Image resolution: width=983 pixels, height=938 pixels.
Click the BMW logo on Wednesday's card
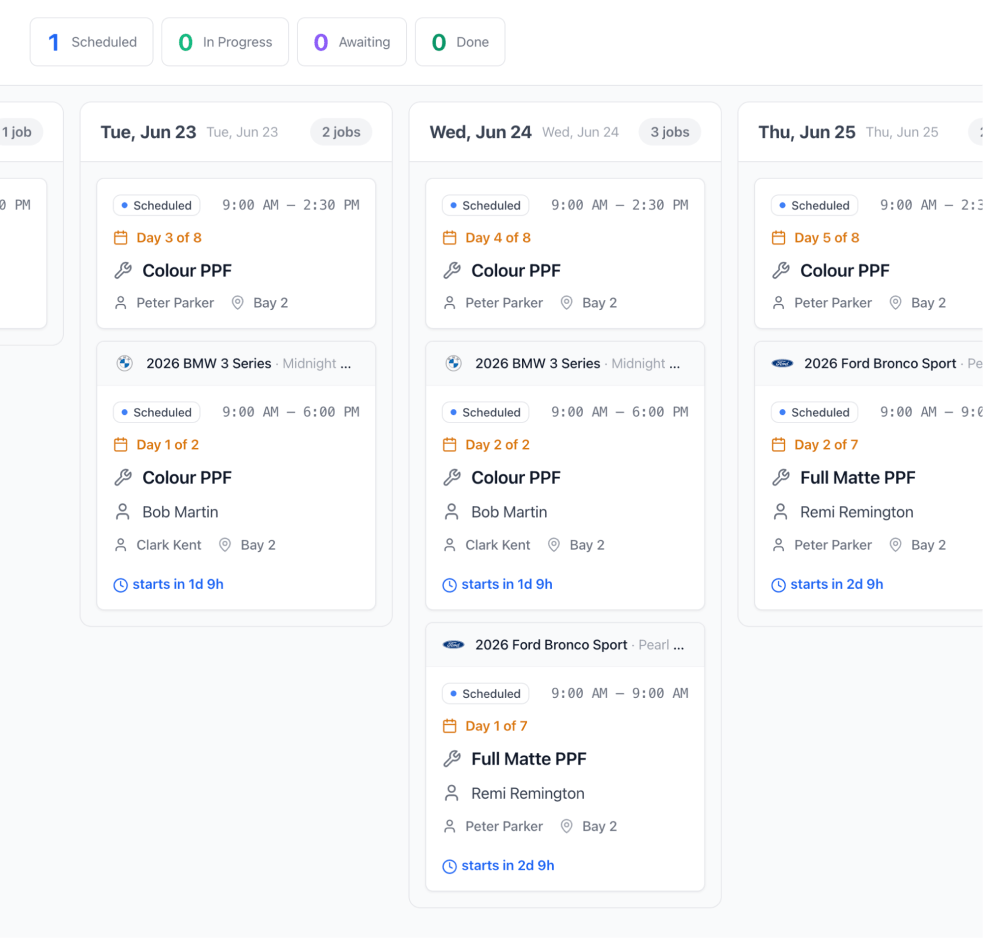tap(453, 364)
